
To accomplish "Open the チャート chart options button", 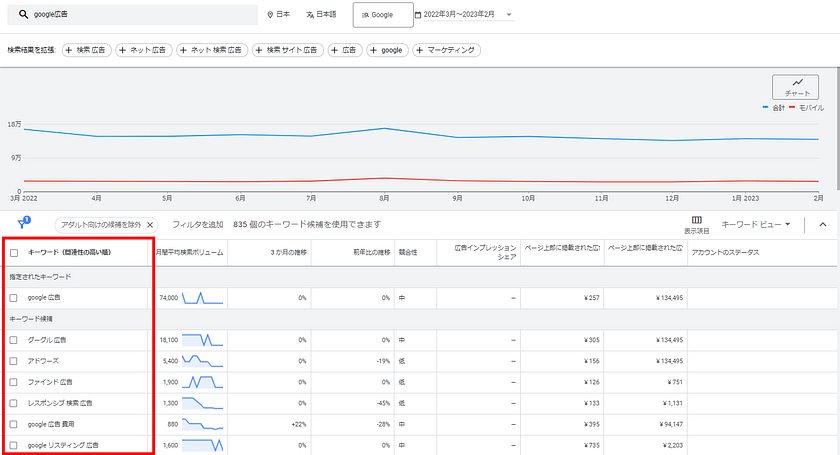I will 796,87.
